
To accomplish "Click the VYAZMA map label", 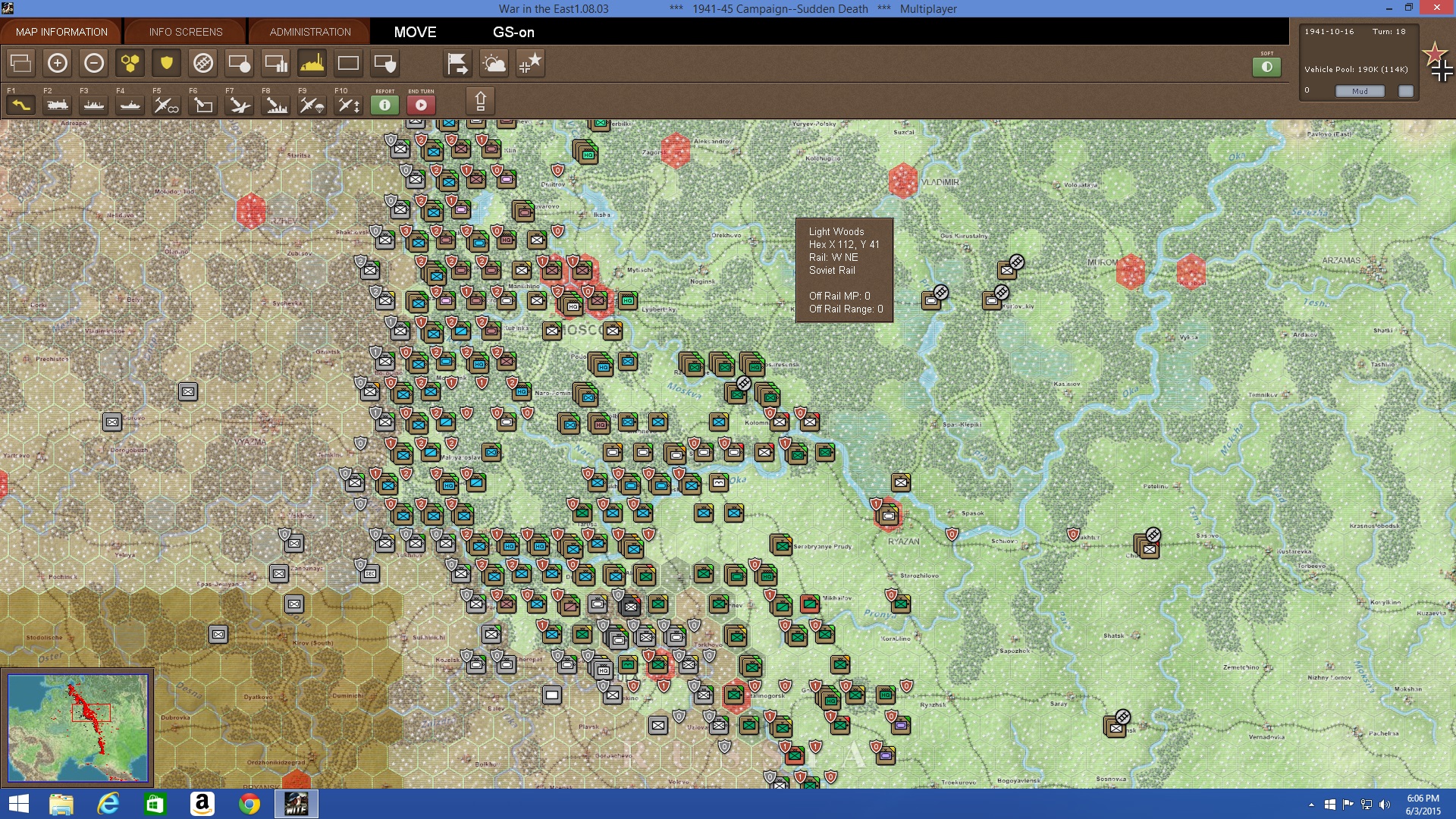I will point(250,442).
